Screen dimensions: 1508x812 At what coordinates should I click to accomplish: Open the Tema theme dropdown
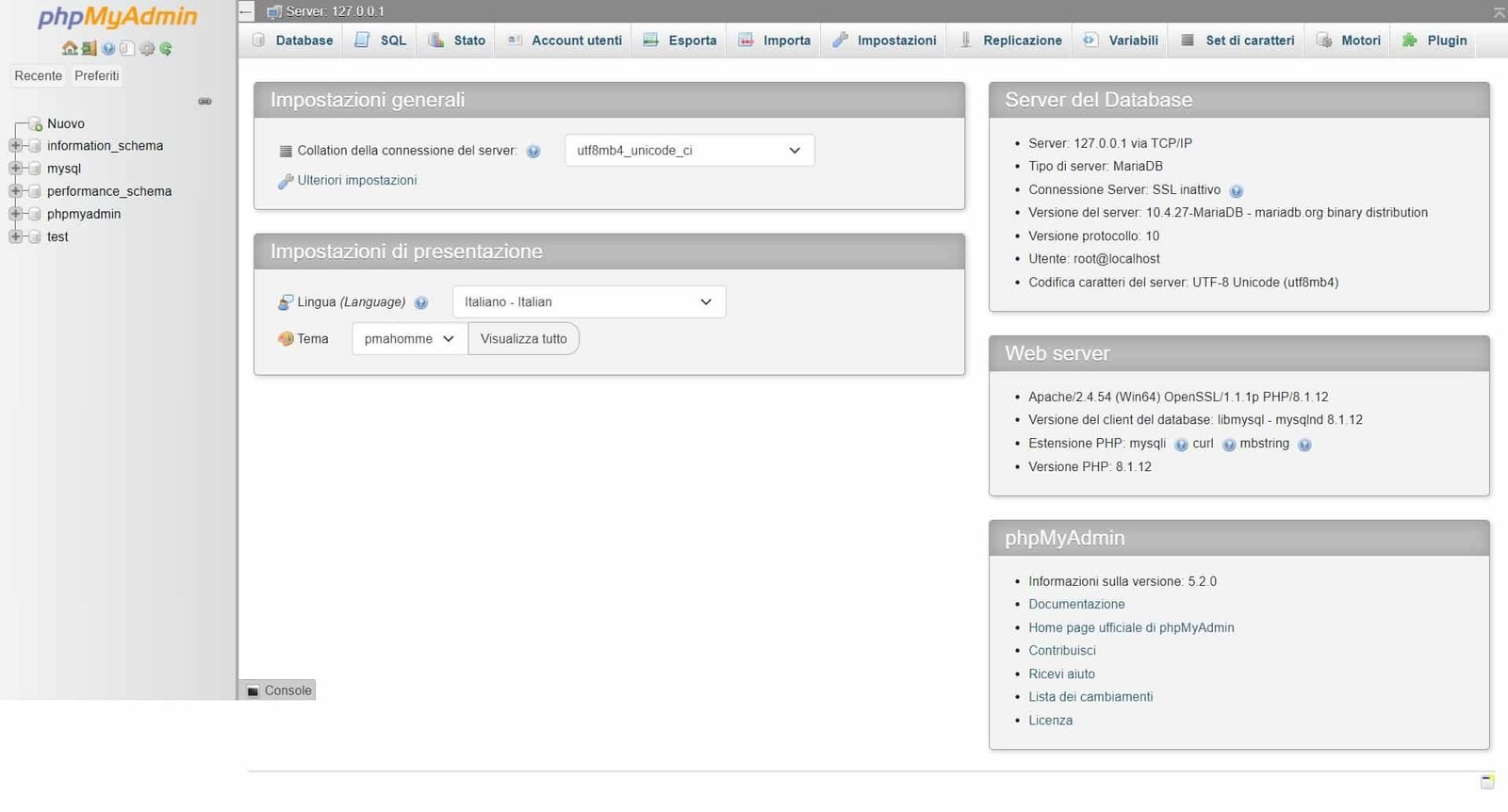(409, 339)
